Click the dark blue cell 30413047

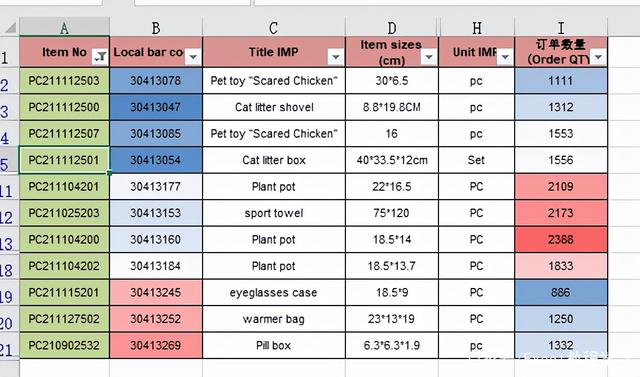pyautogui.click(x=156, y=107)
